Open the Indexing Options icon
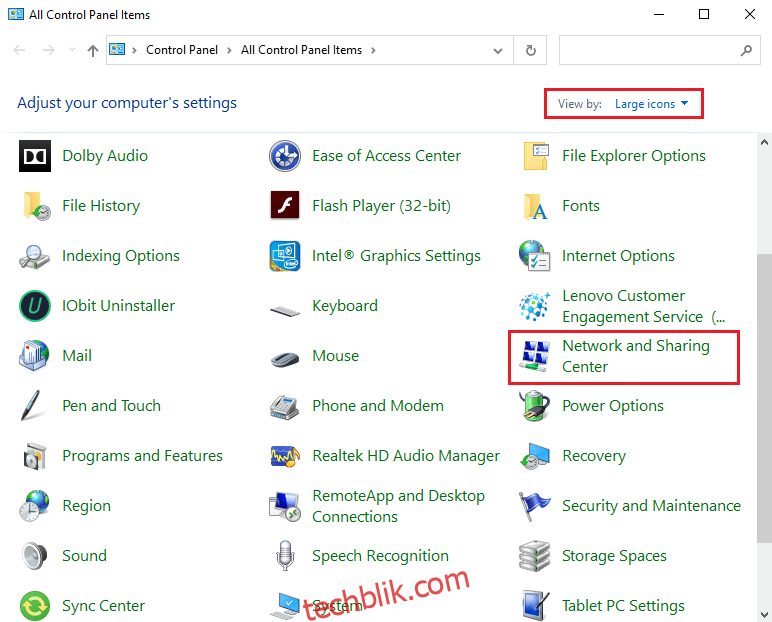Screen dimensions: 772x622 [34, 257]
